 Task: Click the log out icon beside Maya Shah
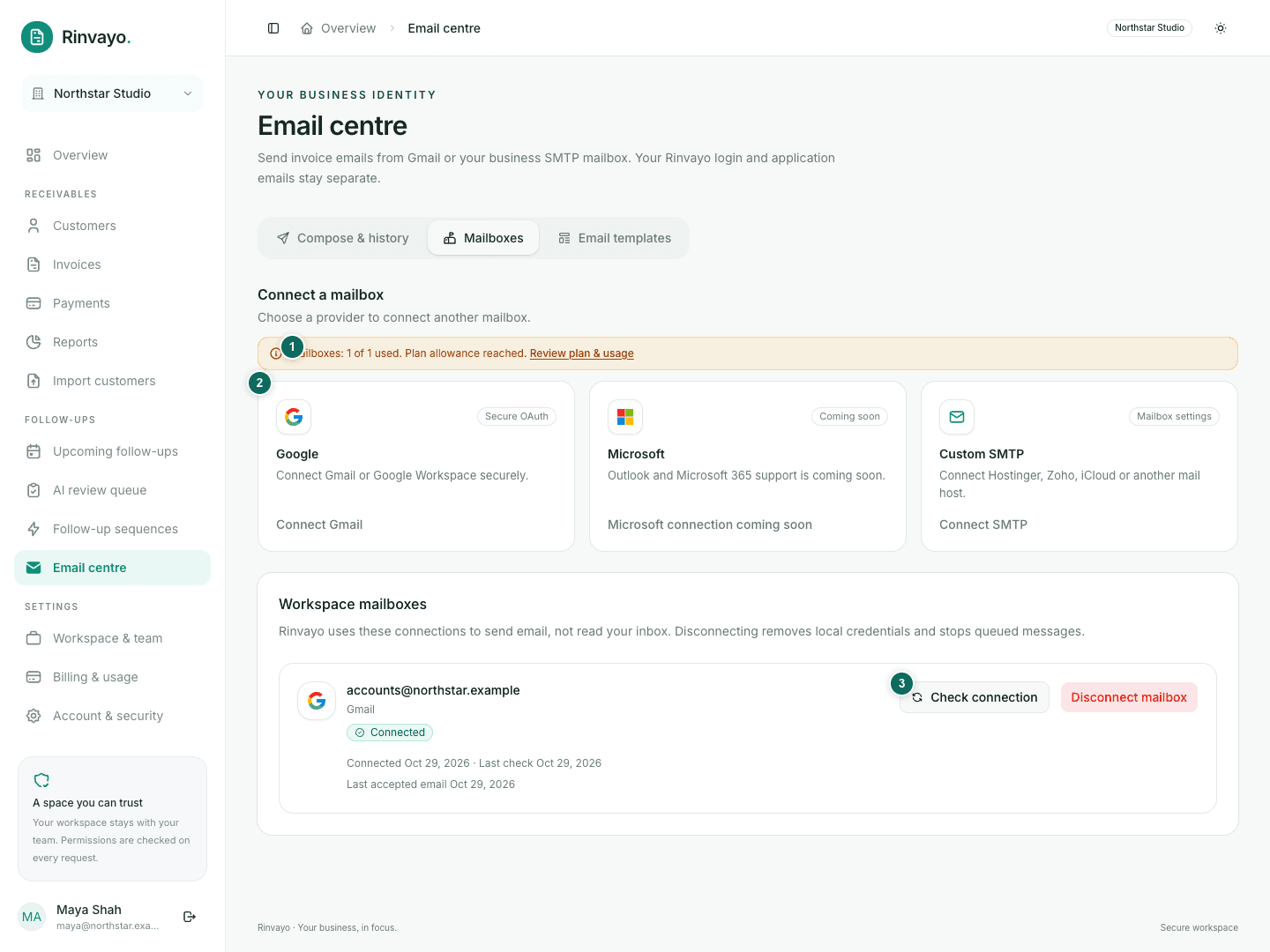coord(190,917)
